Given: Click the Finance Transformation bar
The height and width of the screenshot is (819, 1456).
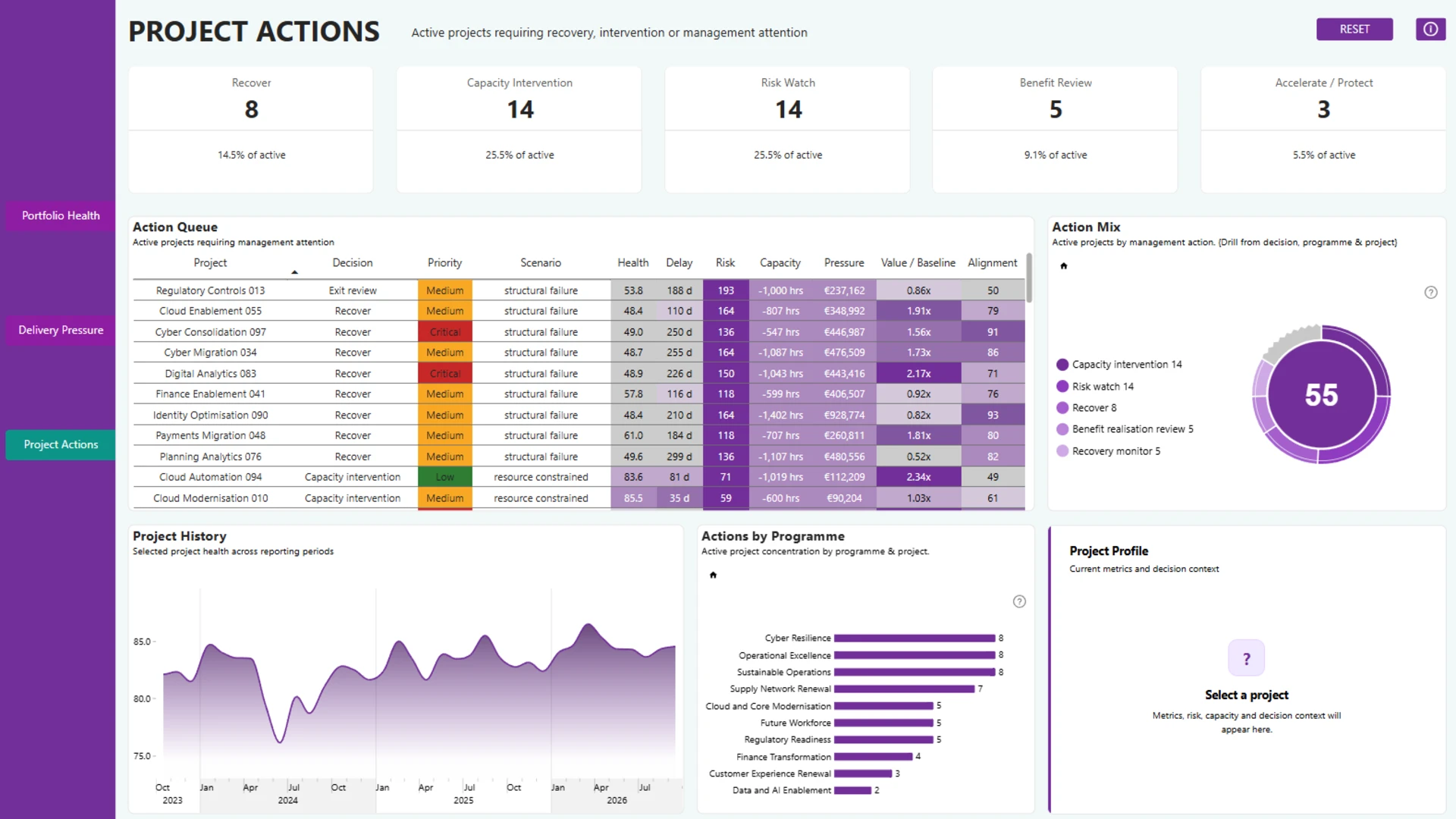Looking at the screenshot, I should coord(873,757).
